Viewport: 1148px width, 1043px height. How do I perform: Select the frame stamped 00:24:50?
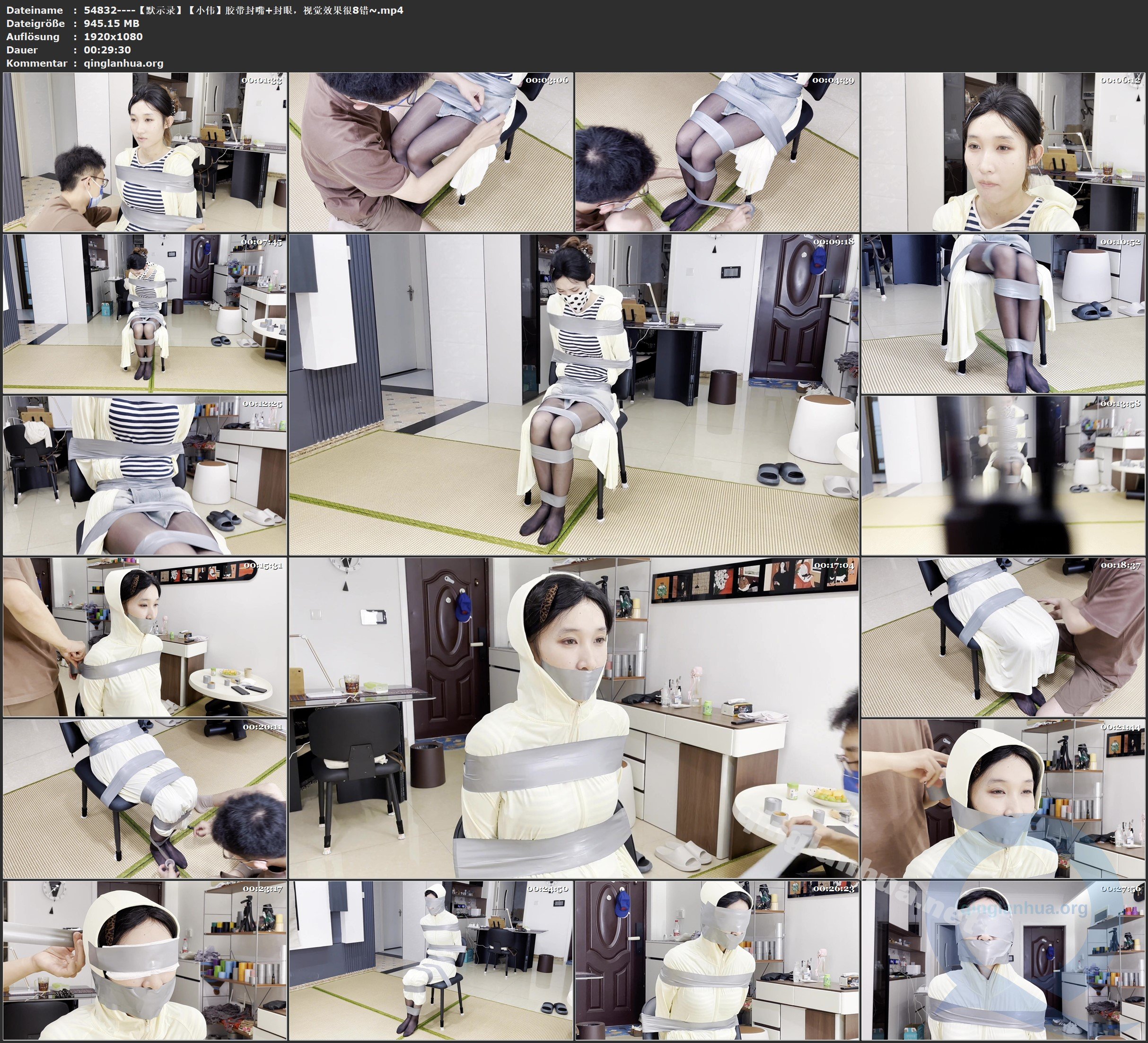[x=431, y=960]
